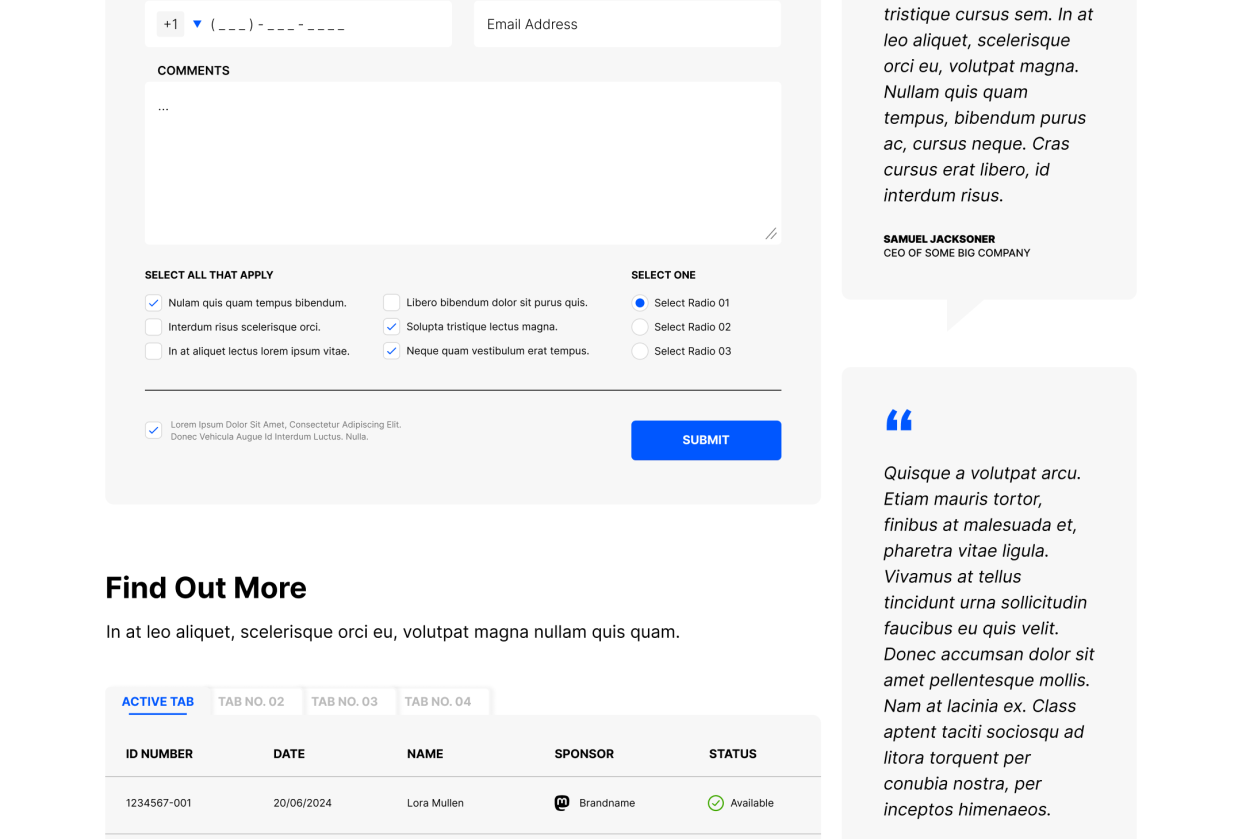Click the name Lora Mullen
Viewport: 1242px width, 839px height.
(x=435, y=803)
